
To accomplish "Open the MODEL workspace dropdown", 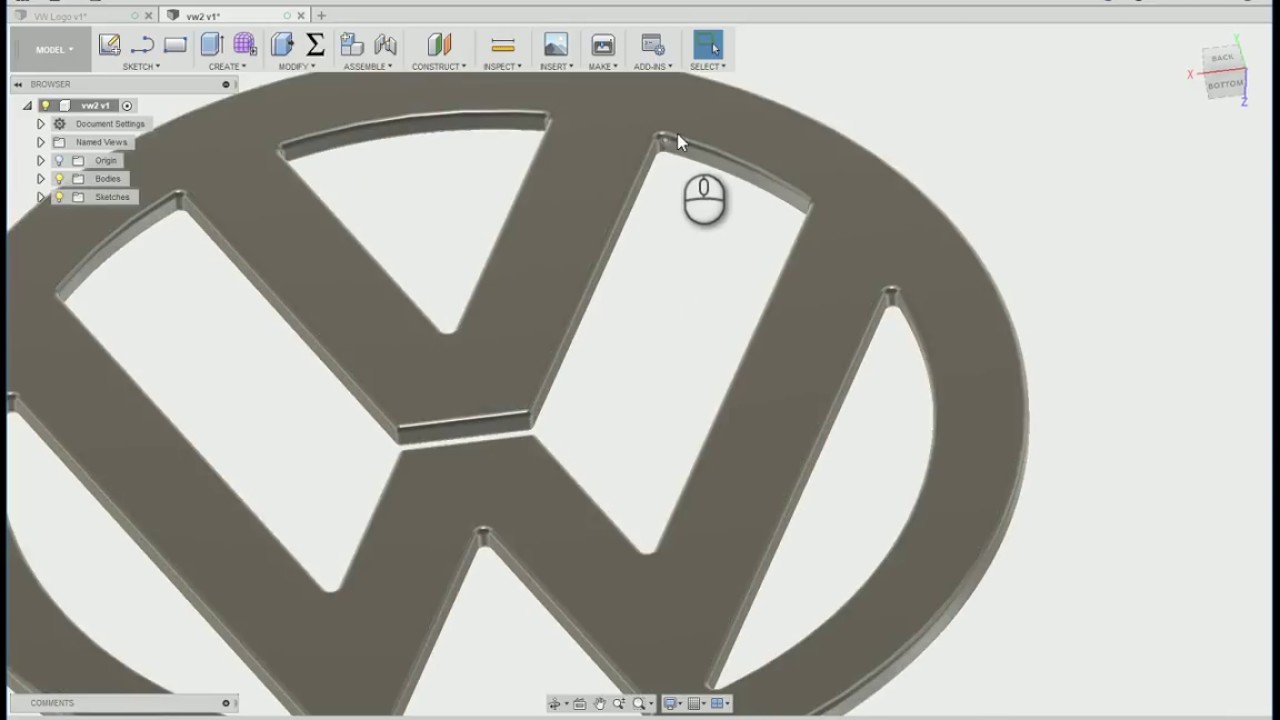I will click(54, 49).
